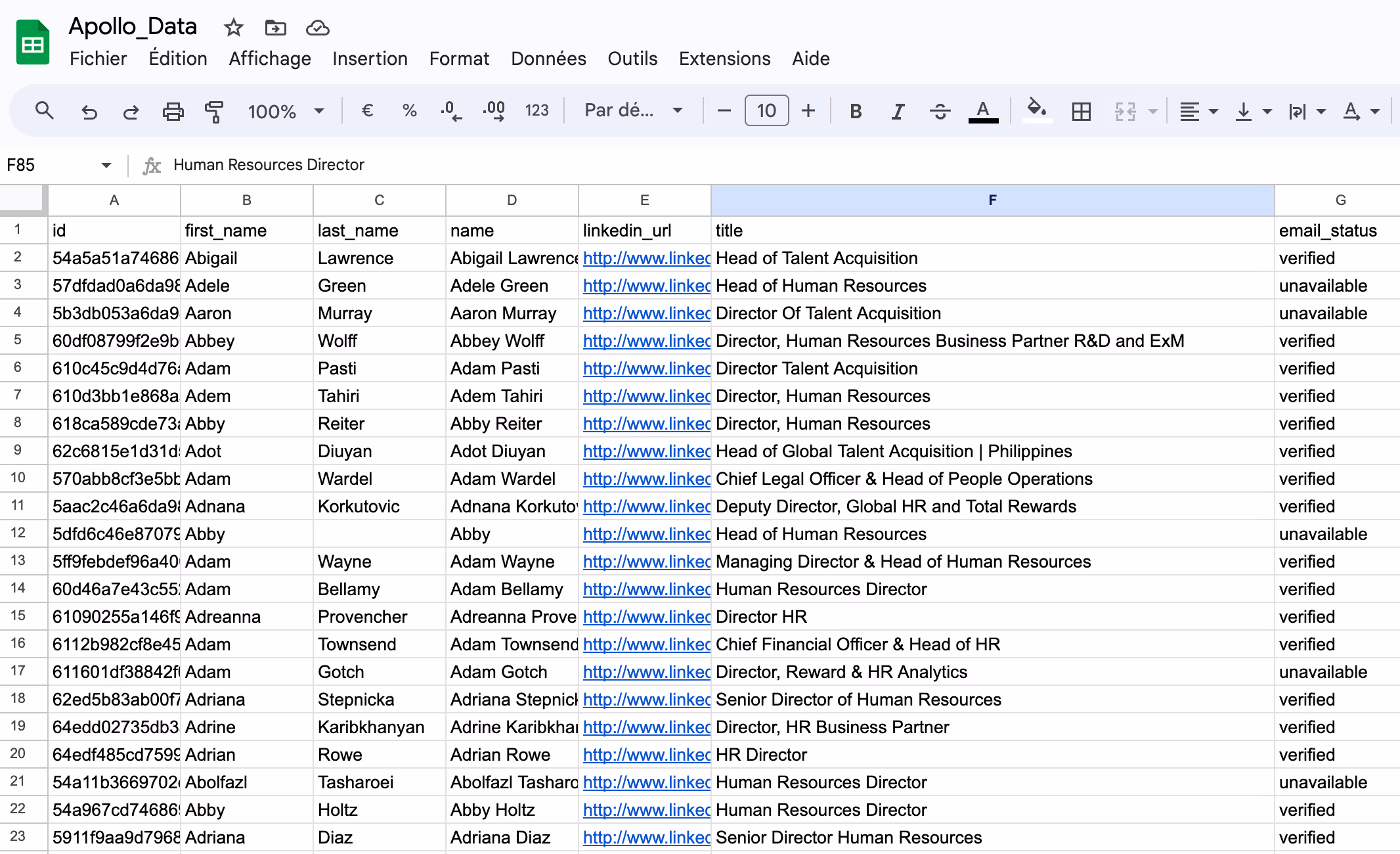Open the Données menu

coord(548,58)
